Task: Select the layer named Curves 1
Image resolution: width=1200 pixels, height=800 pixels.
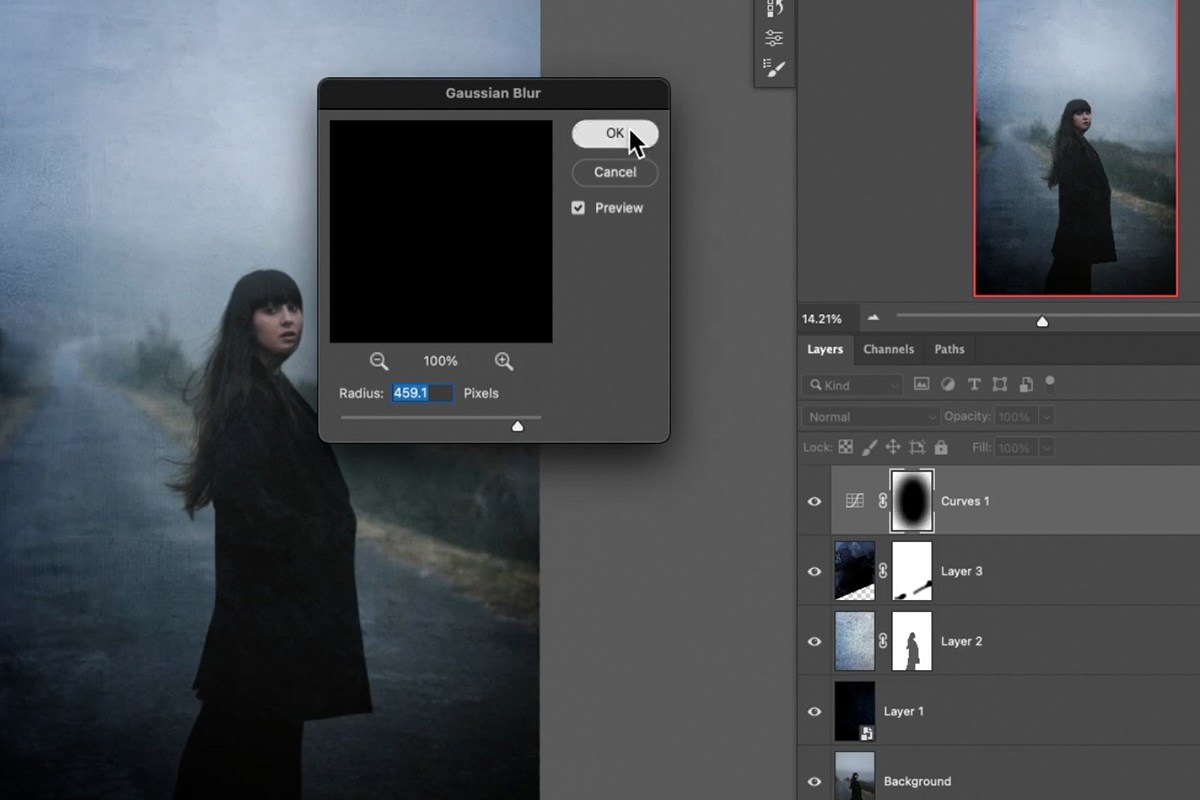Action: click(x=965, y=501)
